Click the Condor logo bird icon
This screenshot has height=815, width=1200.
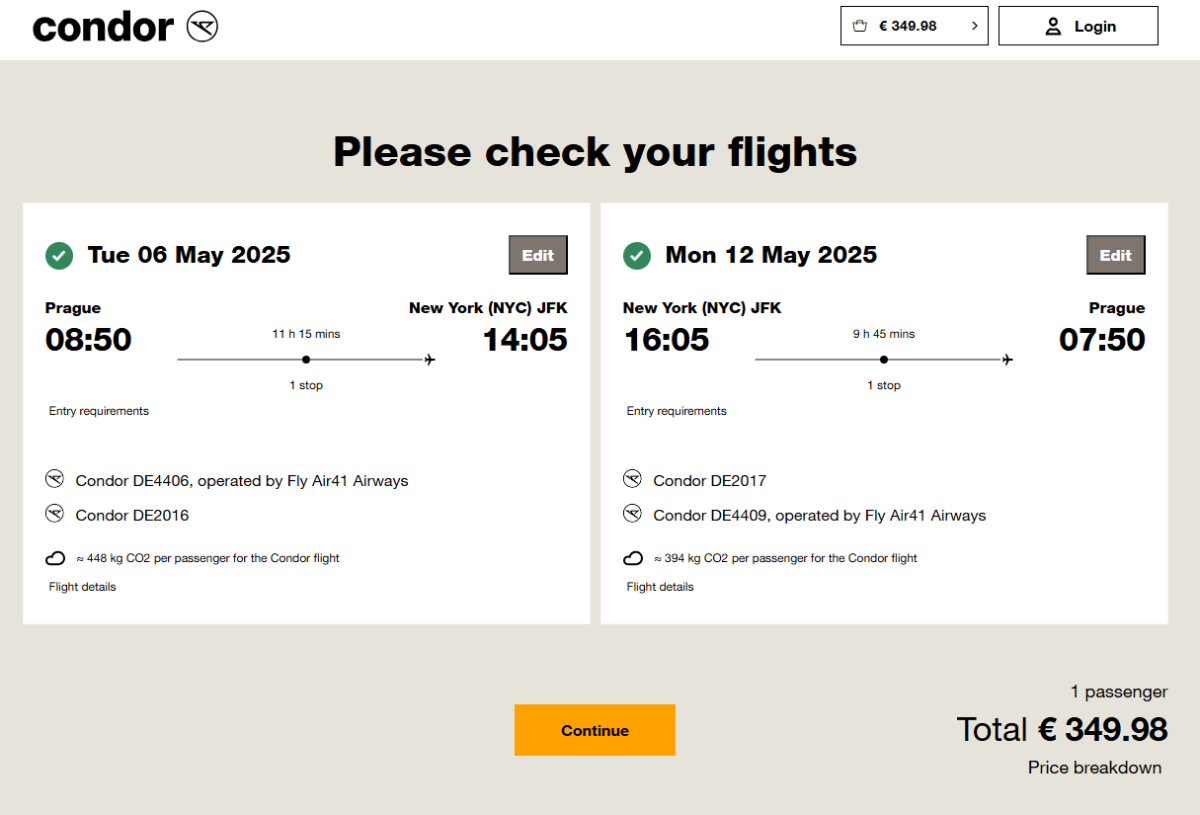(202, 27)
